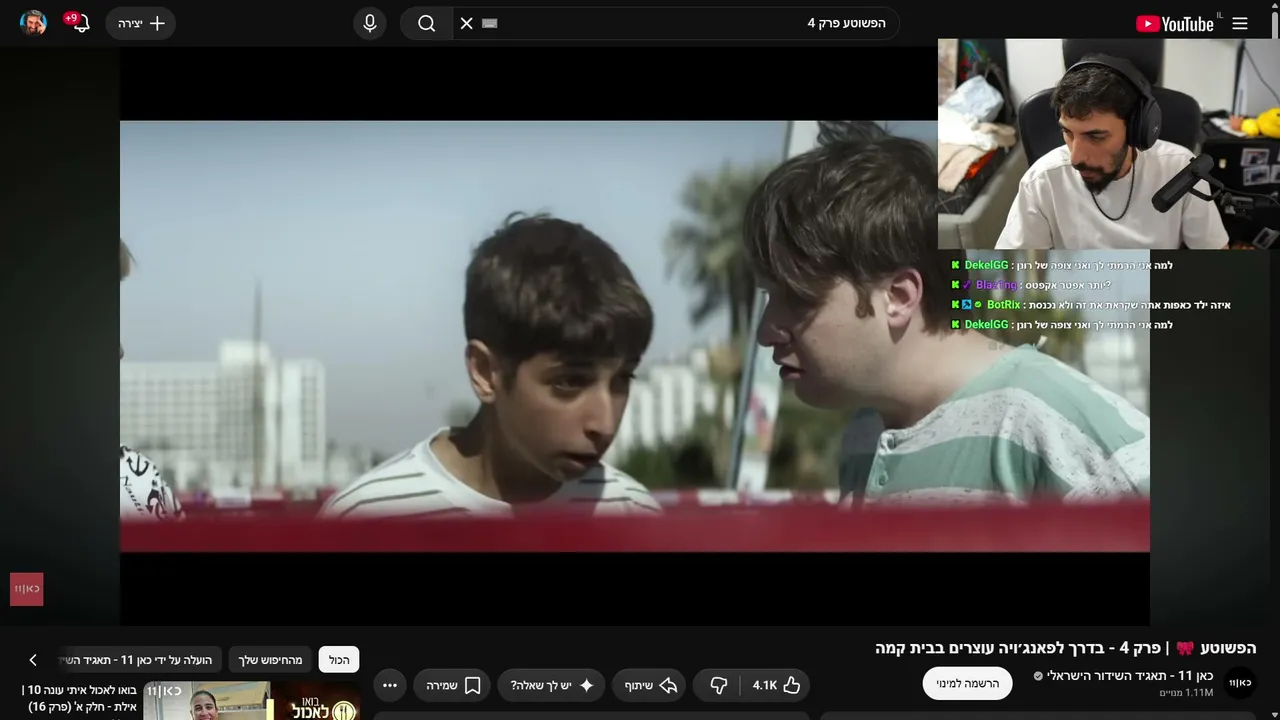Ask a question with יש לך שאלה?
This screenshot has width=1280, height=720.
552,685
